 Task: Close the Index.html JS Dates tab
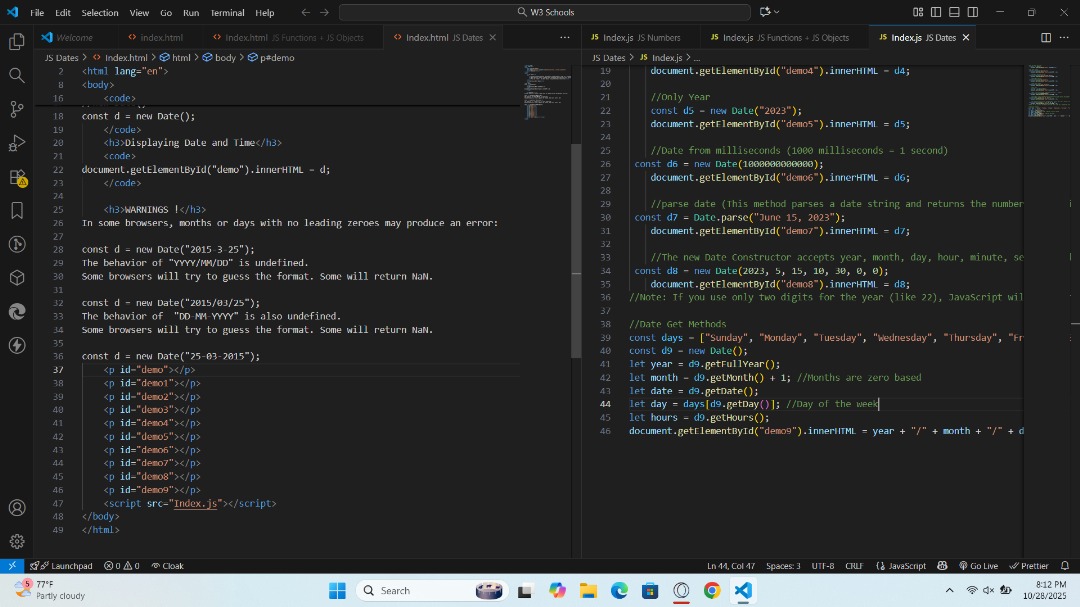(x=492, y=37)
